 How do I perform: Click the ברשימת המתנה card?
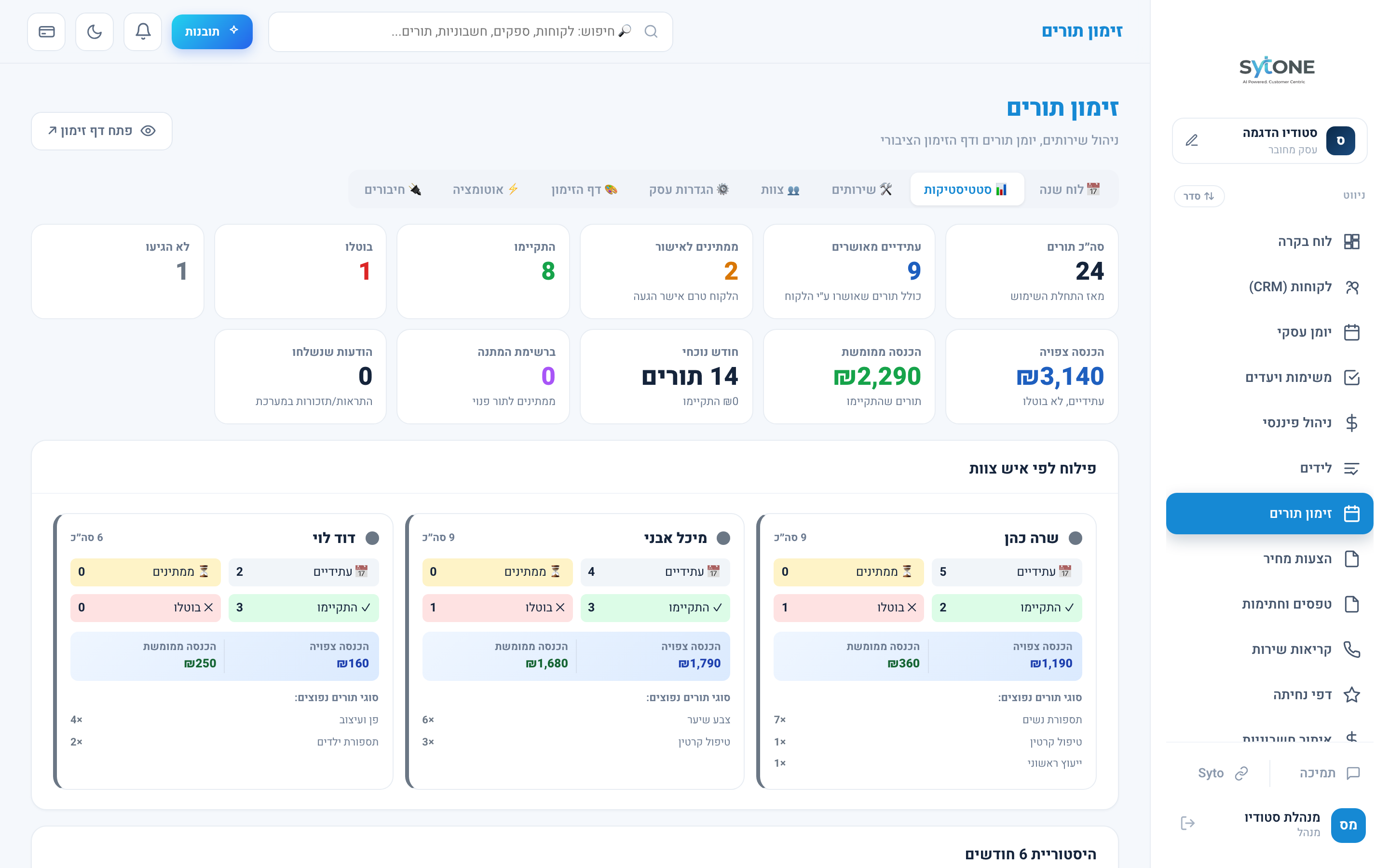click(x=483, y=377)
